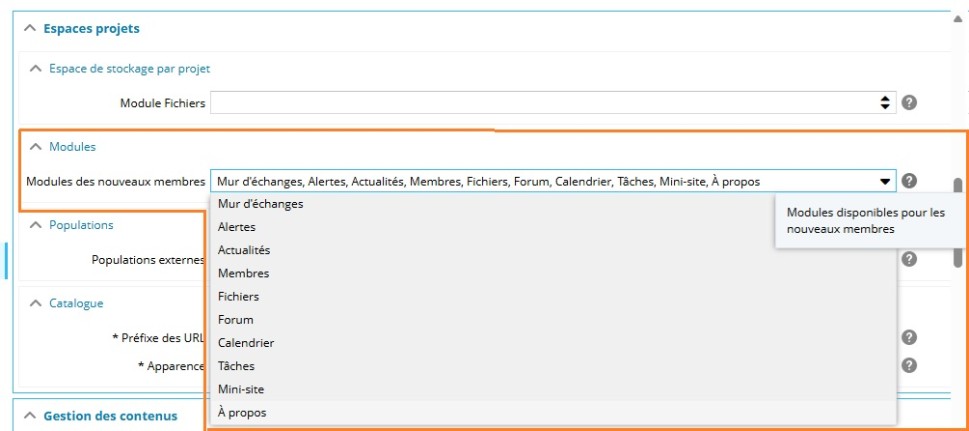Close the Modules des nouveaux membres dropdown arrow
Screen dimensions: 969x431
click(x=884, y=182)
